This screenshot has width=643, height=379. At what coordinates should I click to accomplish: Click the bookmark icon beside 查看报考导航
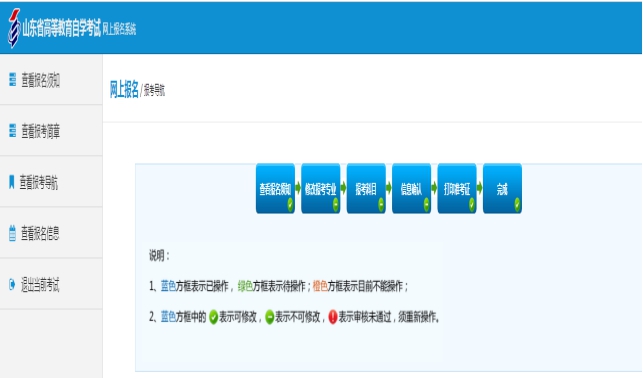coord(11,182)
